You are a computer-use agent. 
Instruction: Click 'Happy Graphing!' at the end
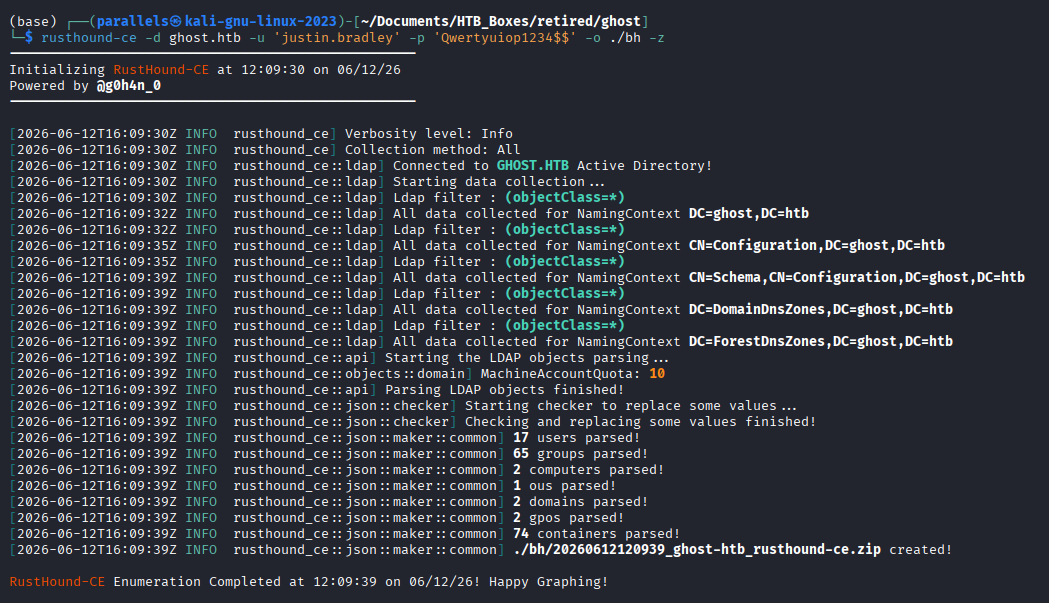549,582
